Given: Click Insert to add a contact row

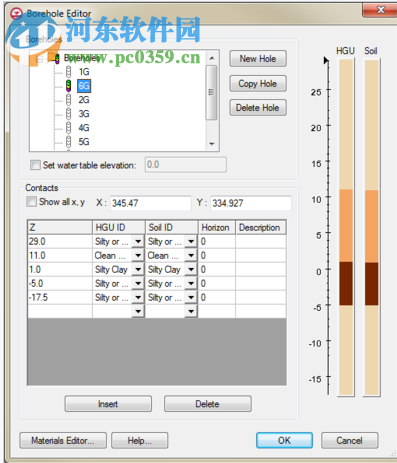Looking at the screenshot, I should (108, 404).
